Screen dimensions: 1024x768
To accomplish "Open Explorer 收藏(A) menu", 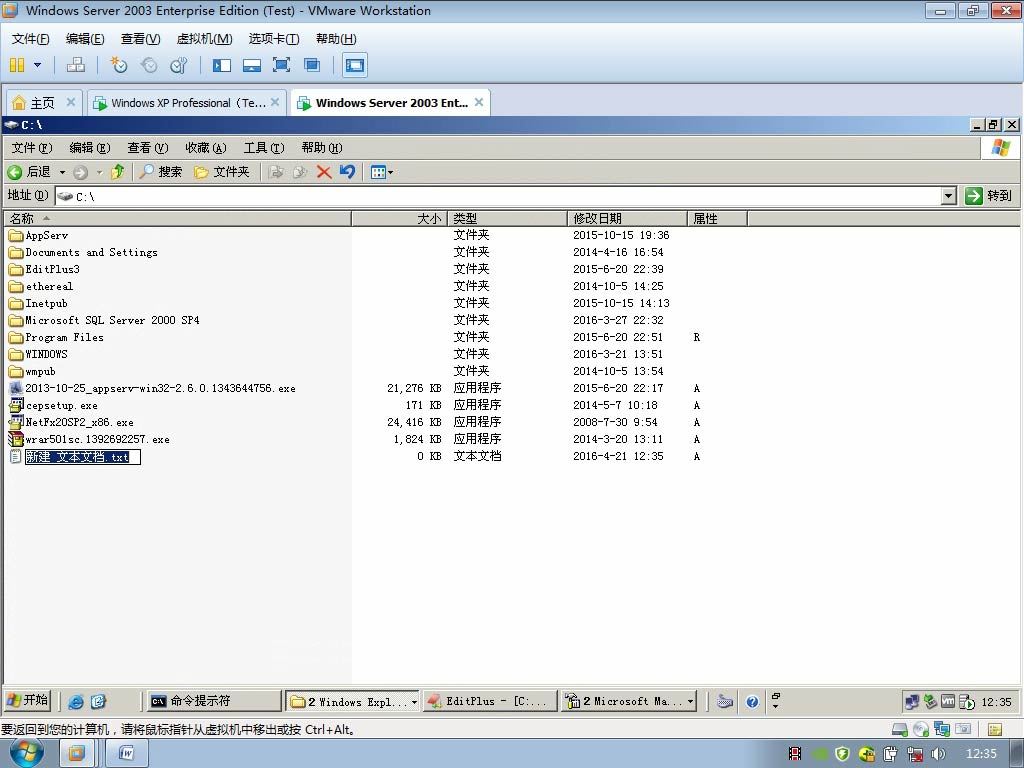I will [206, 148].
